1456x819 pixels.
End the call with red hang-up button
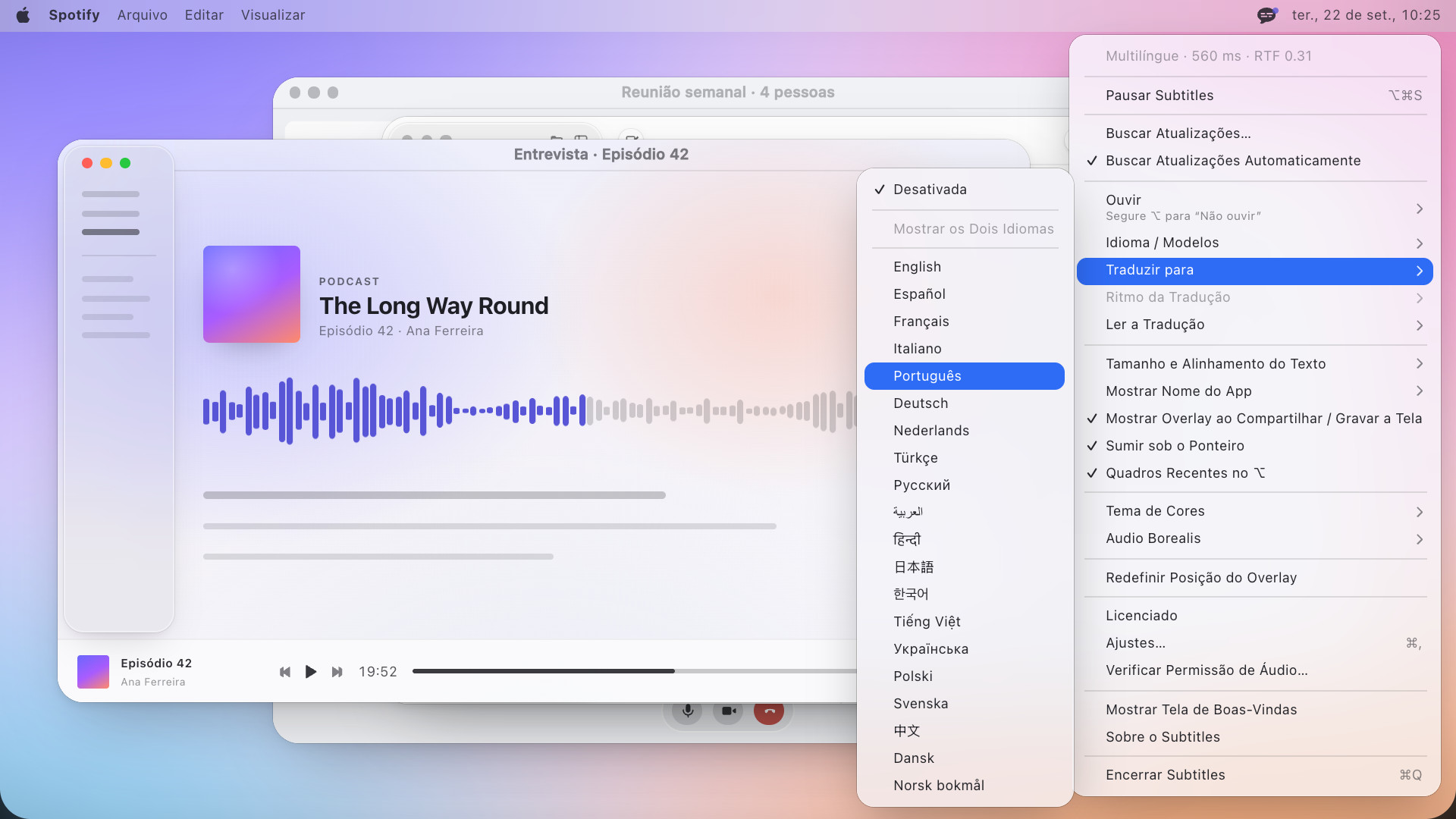coord(769,711)
